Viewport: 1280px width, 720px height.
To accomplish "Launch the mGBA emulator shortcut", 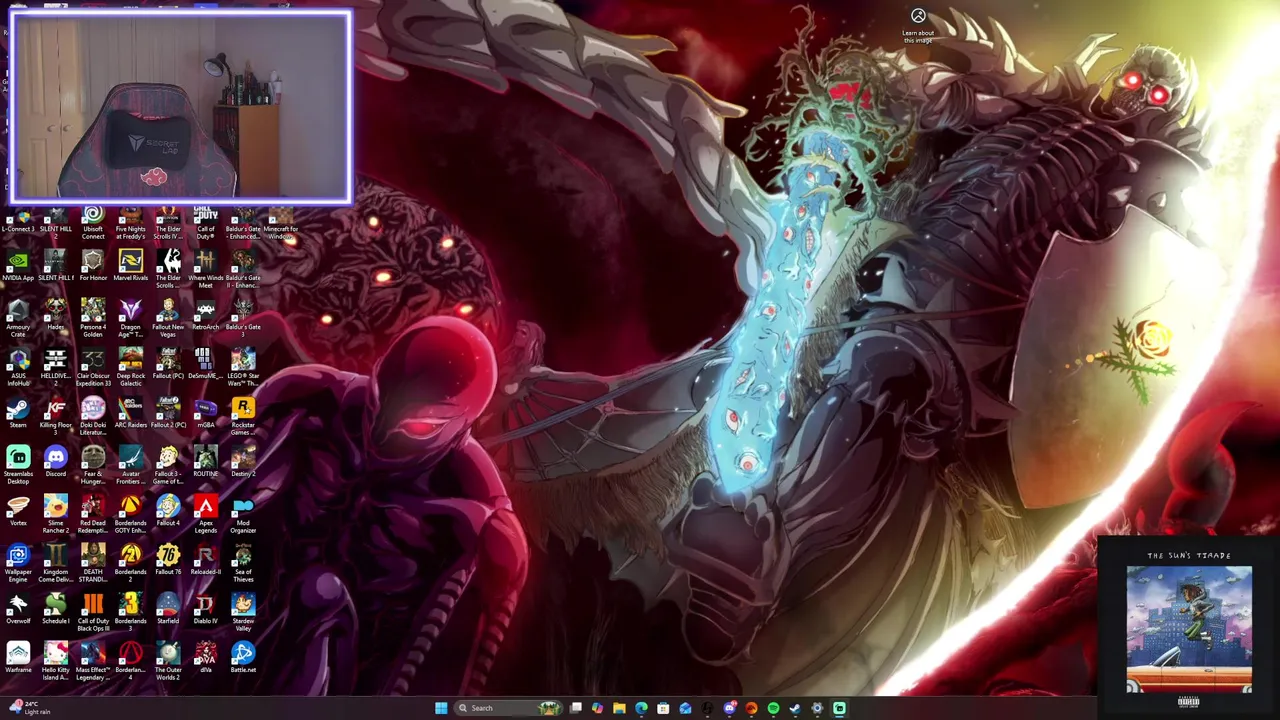I will [205, 414].
